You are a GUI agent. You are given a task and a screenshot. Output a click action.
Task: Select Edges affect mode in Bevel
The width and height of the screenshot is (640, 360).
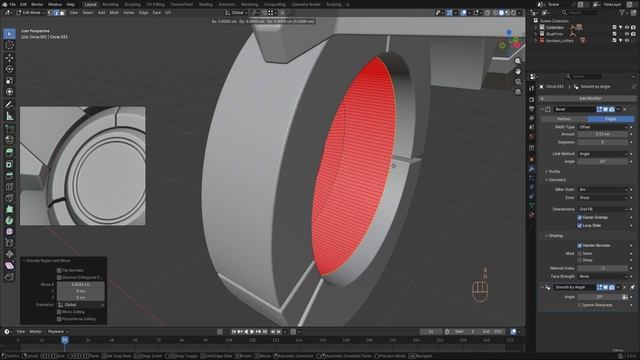click(611, 119)
